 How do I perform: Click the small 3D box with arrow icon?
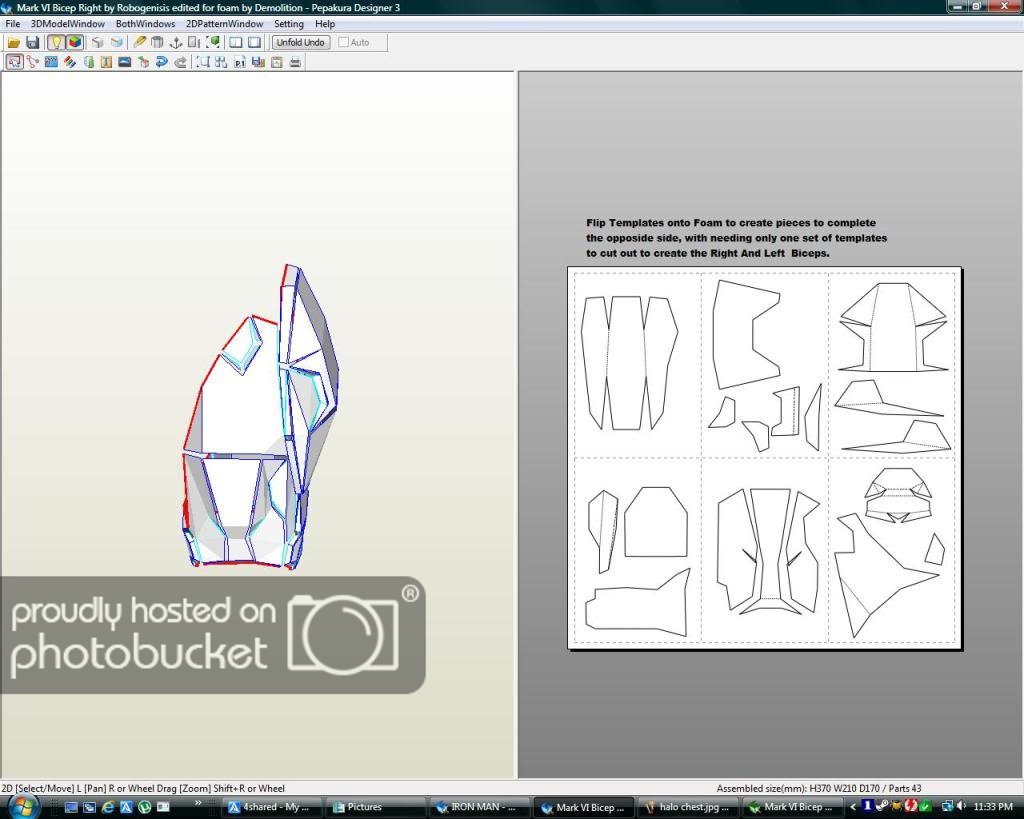coord(144,62)
